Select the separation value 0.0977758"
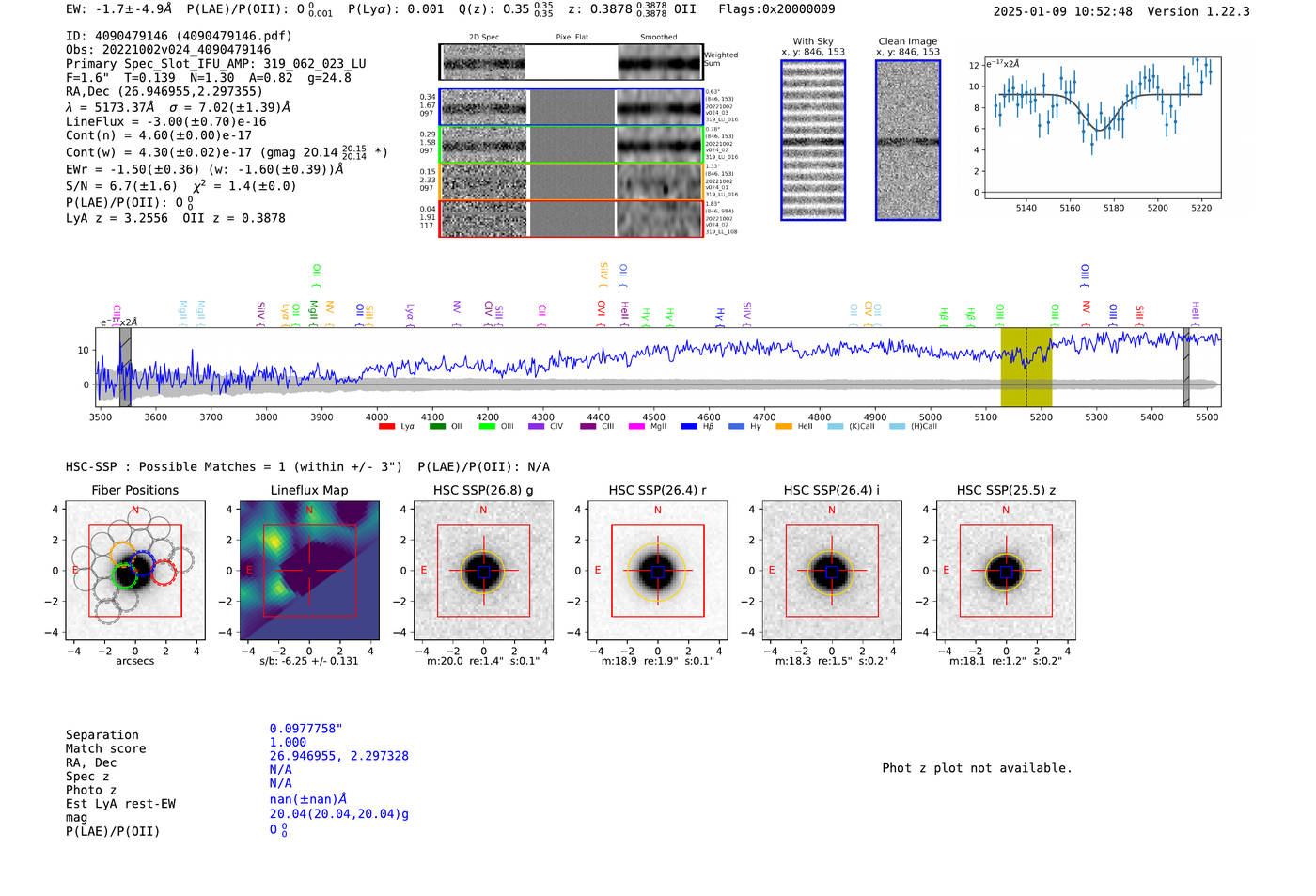Image resolution: width=1316 pixels, height=896 pixels. tap(306, 729)
